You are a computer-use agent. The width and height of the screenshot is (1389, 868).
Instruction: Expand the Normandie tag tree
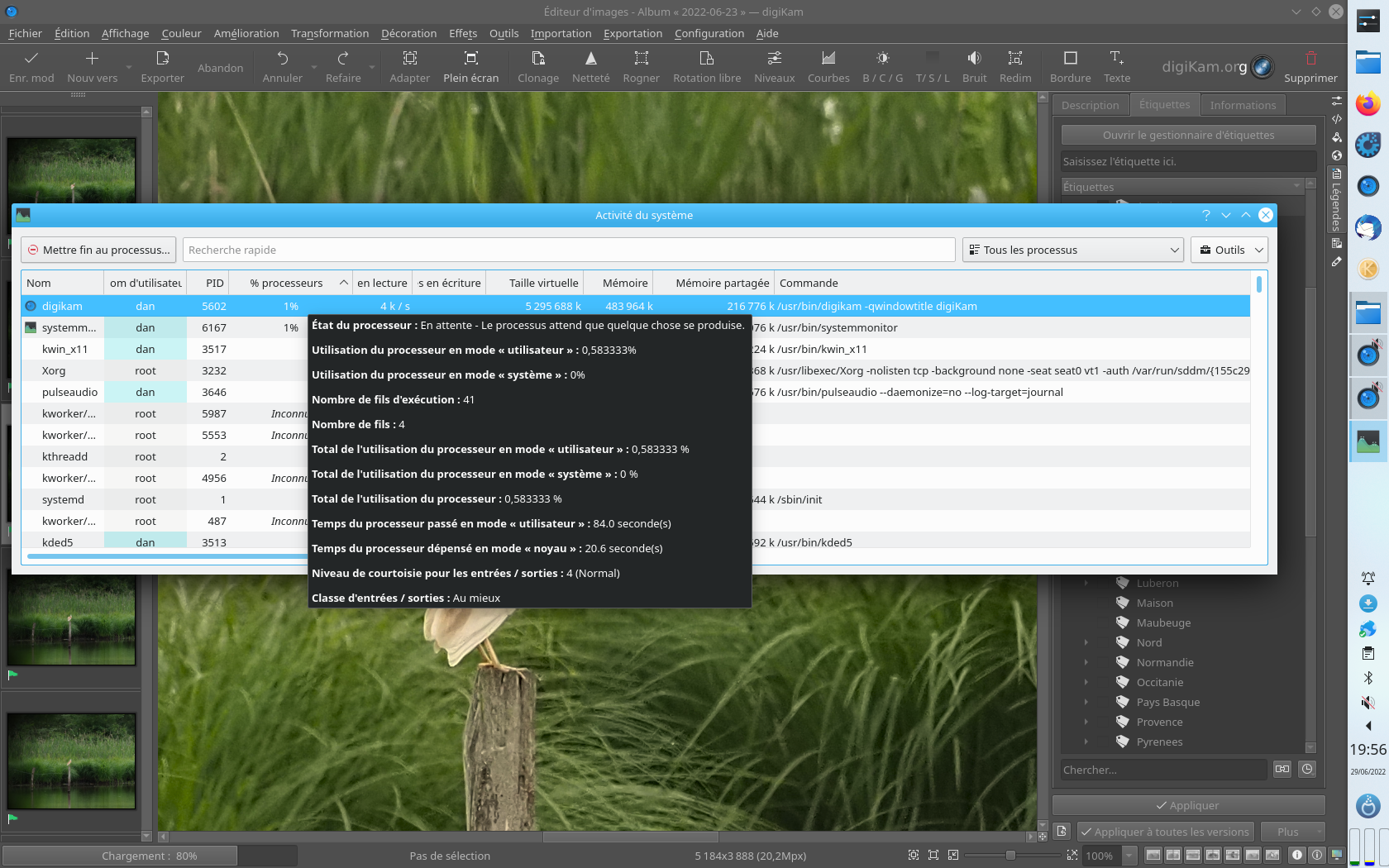coord(1086,663)
